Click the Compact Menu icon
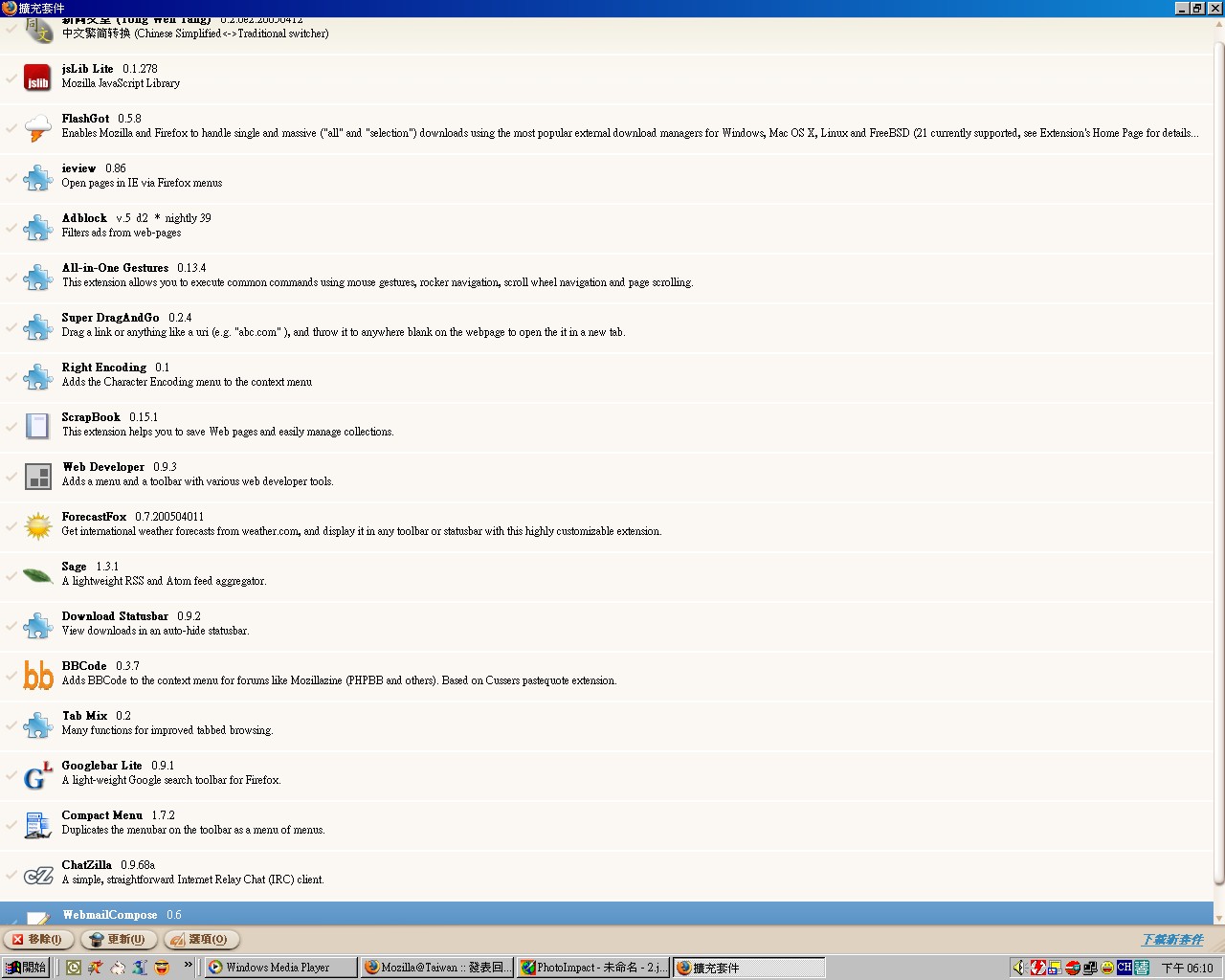The height and width of the screenshot is (980, 1225). [x=37, y=824]
